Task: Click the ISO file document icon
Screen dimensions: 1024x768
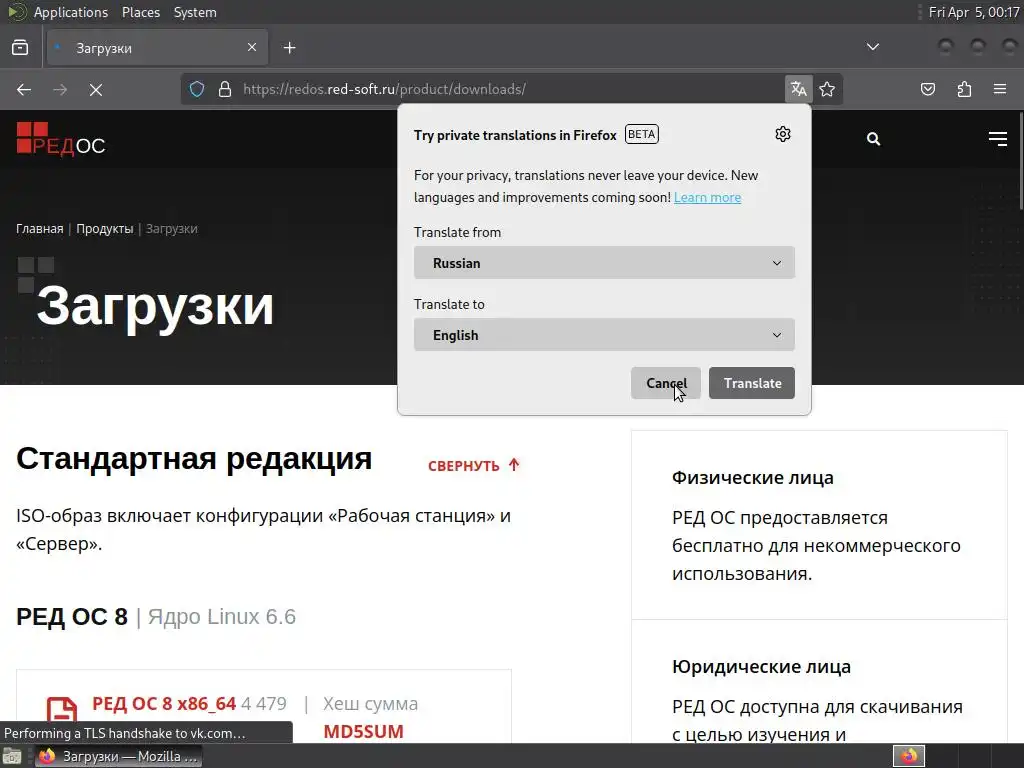Action: click(62, 712)
